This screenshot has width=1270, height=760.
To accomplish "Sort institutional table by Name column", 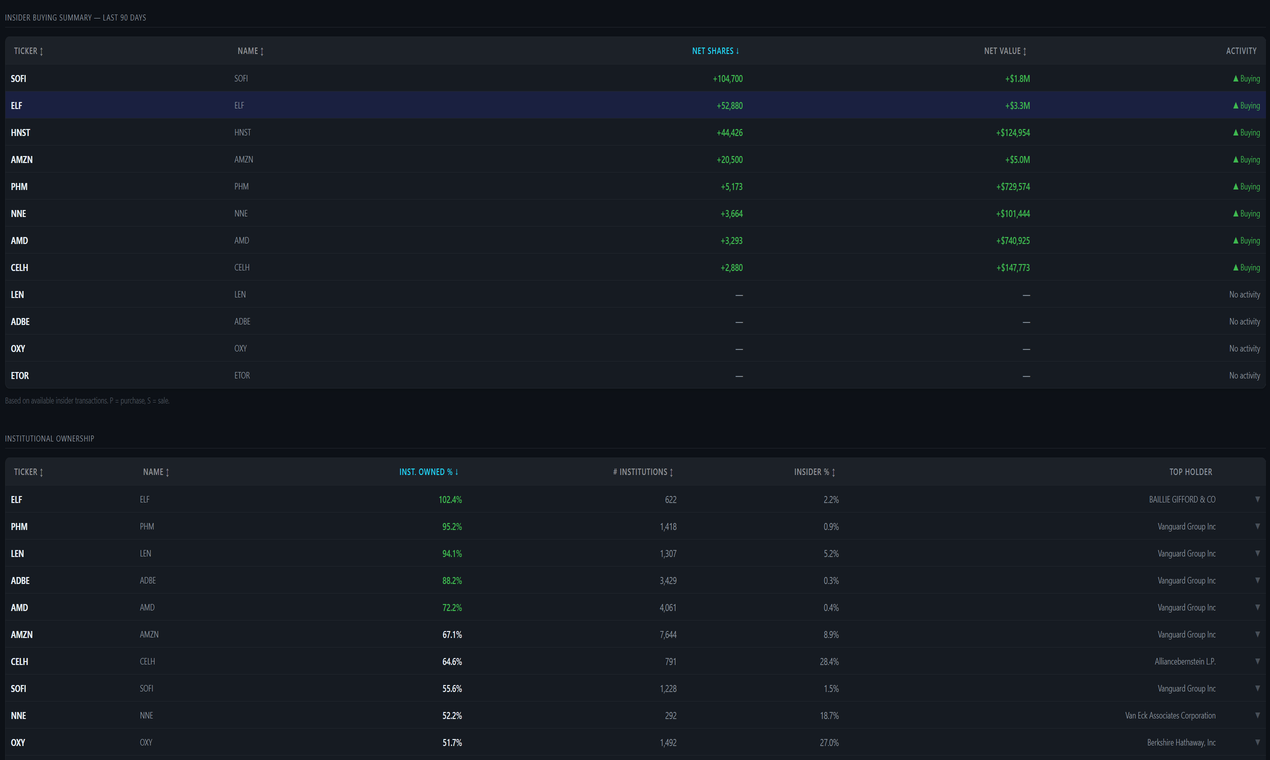I will [156, 472].
